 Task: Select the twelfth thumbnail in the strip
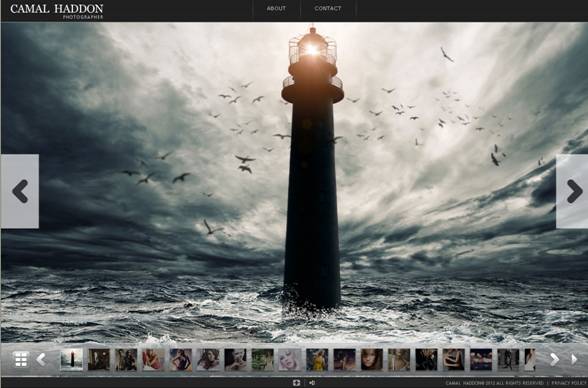click(372, 360)
